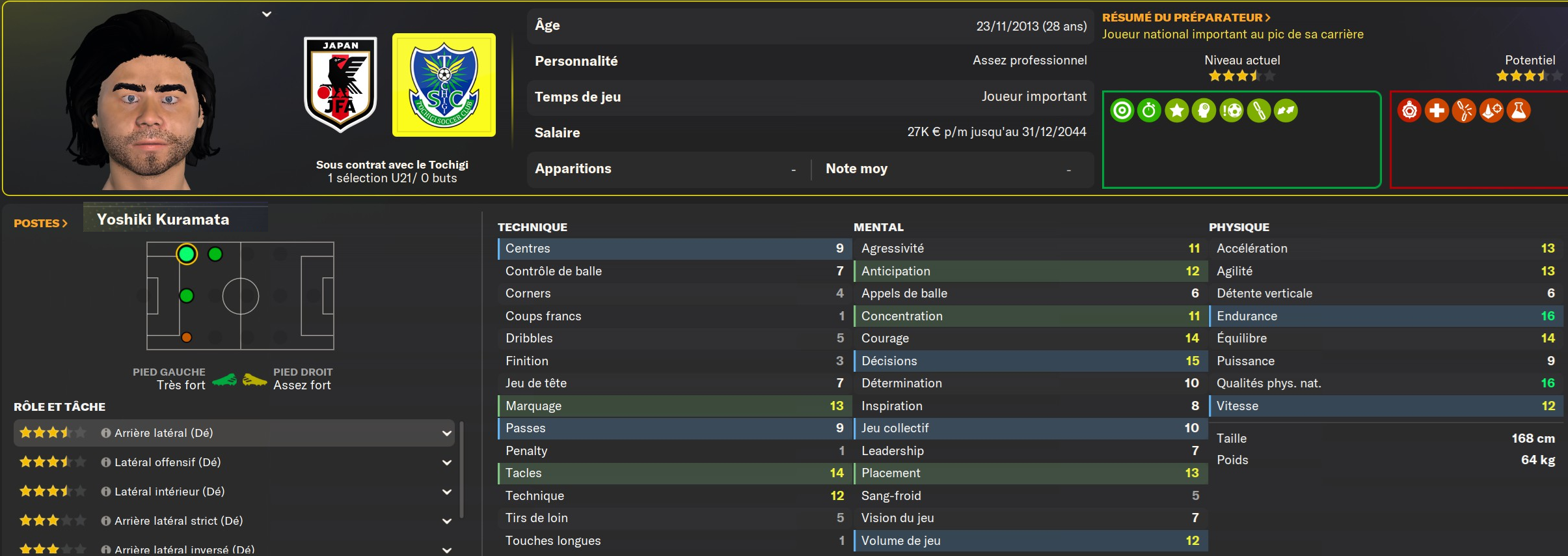Select the orange right-back position dot on pitch

click(187, 337)
